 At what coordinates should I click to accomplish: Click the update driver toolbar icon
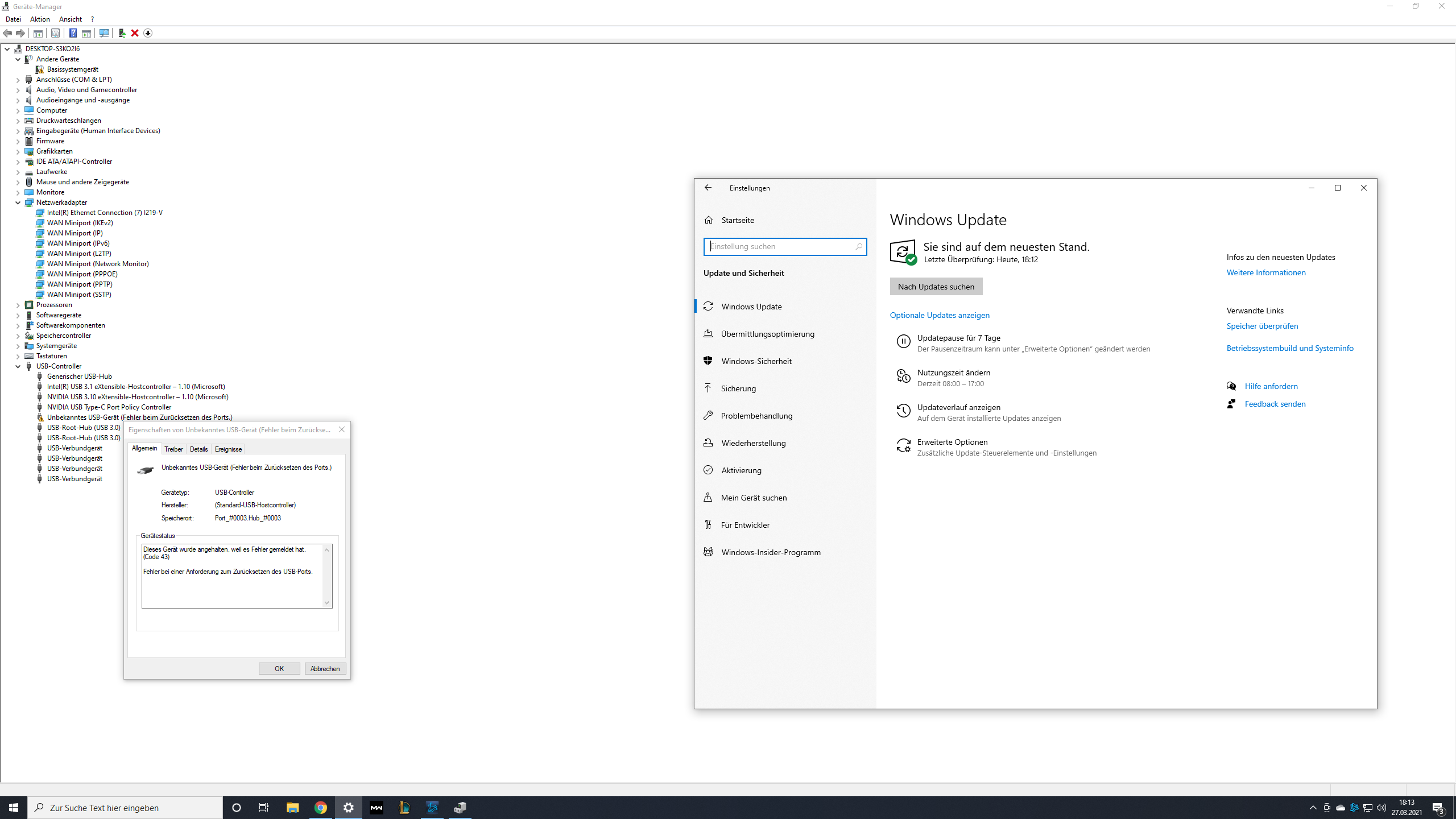[x=122, y=33]
